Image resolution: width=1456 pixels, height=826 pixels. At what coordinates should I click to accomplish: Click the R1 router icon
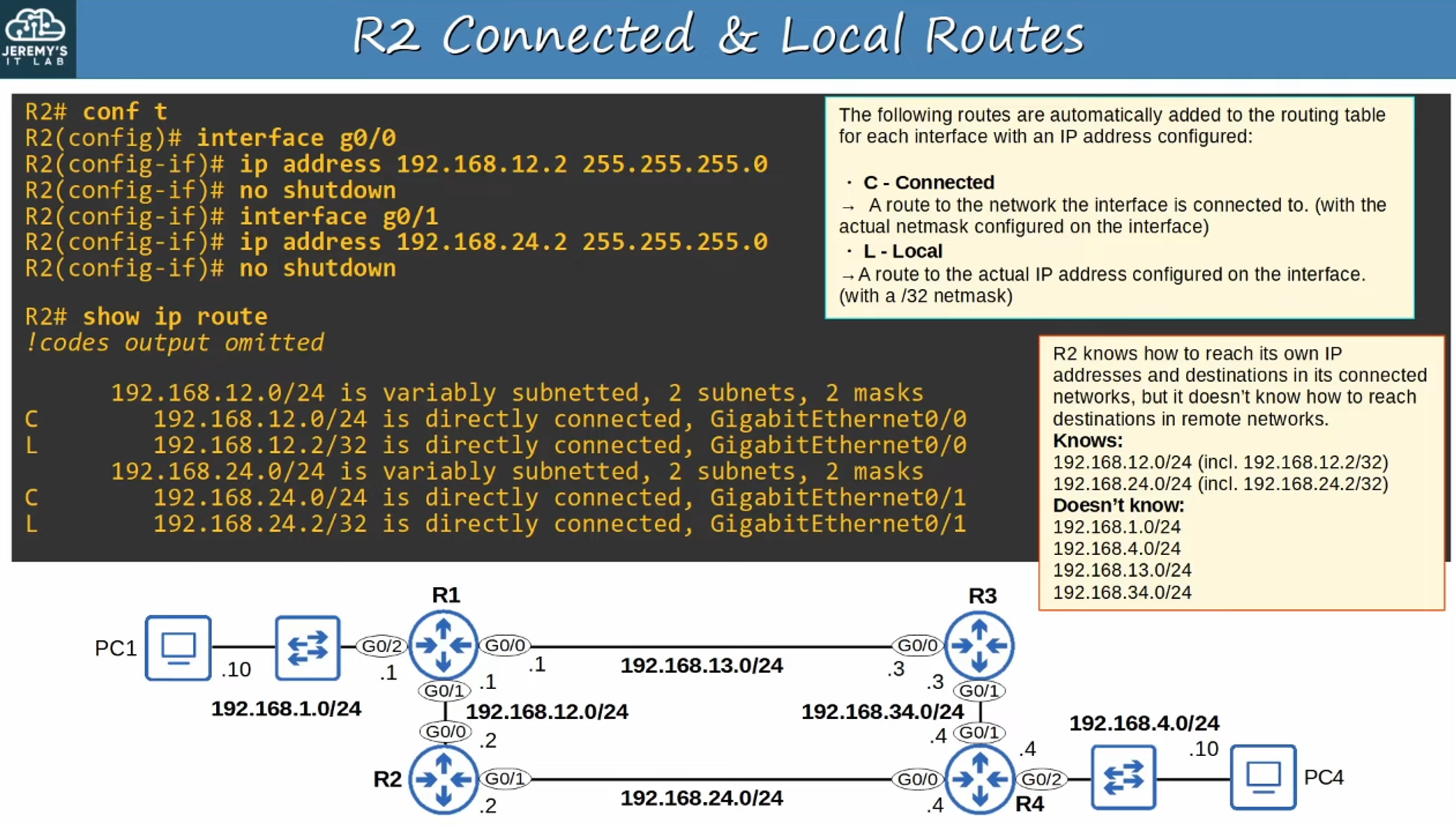pyautogui.click(x=443, y=645)
